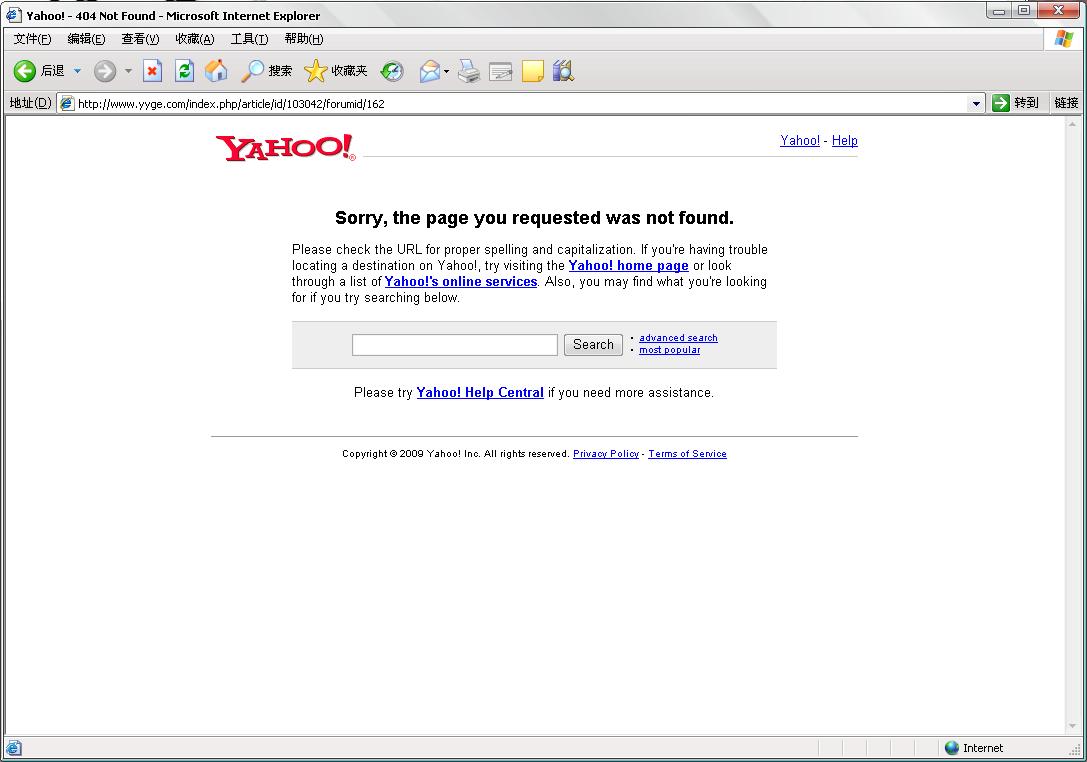Screen dimensions: 1087x762
Task: Expand the Mail icon dropdown arrow
Action: [x=446, y=71]
